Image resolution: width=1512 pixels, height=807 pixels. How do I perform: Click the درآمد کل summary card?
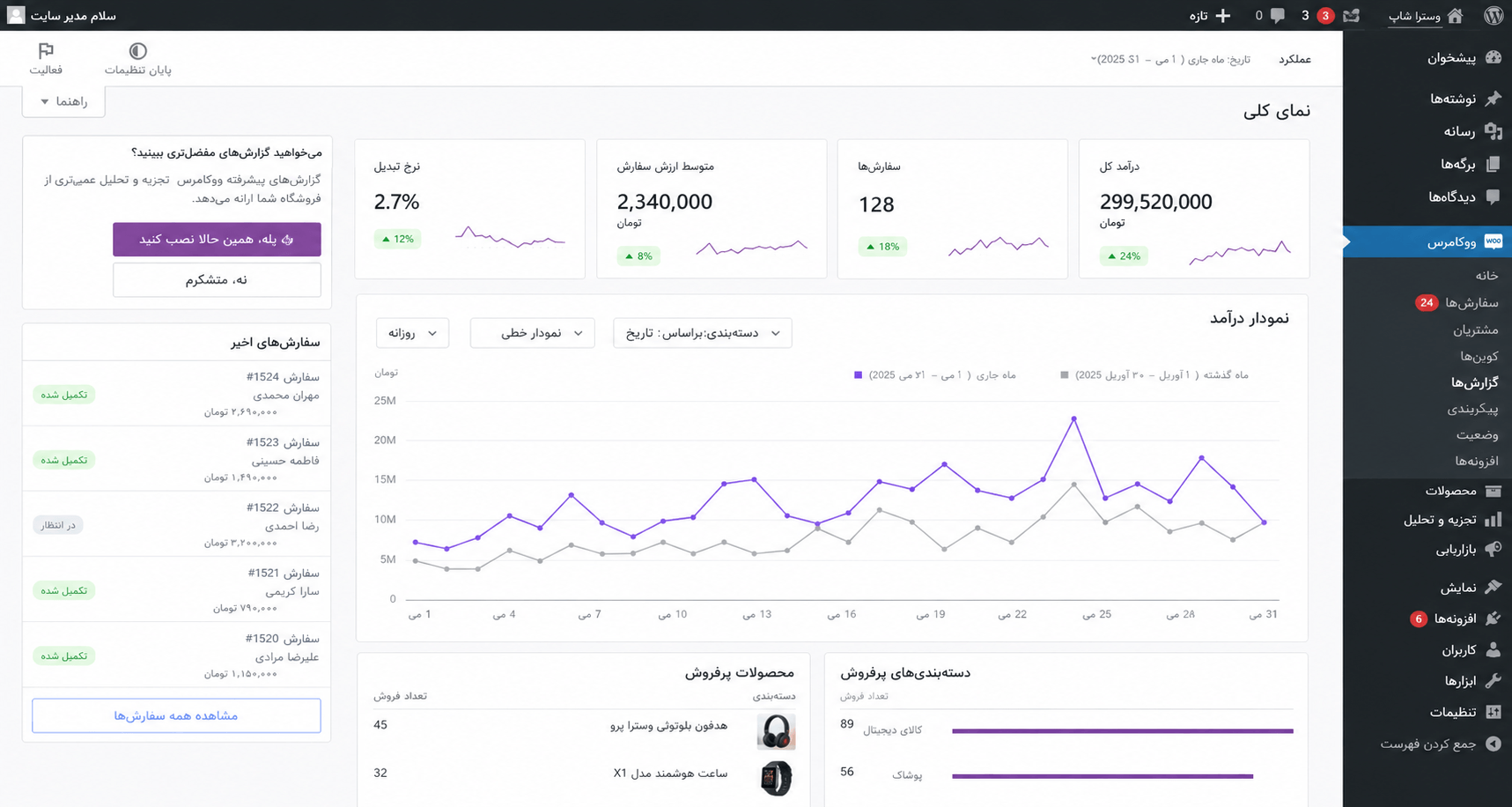point(1194,209)
